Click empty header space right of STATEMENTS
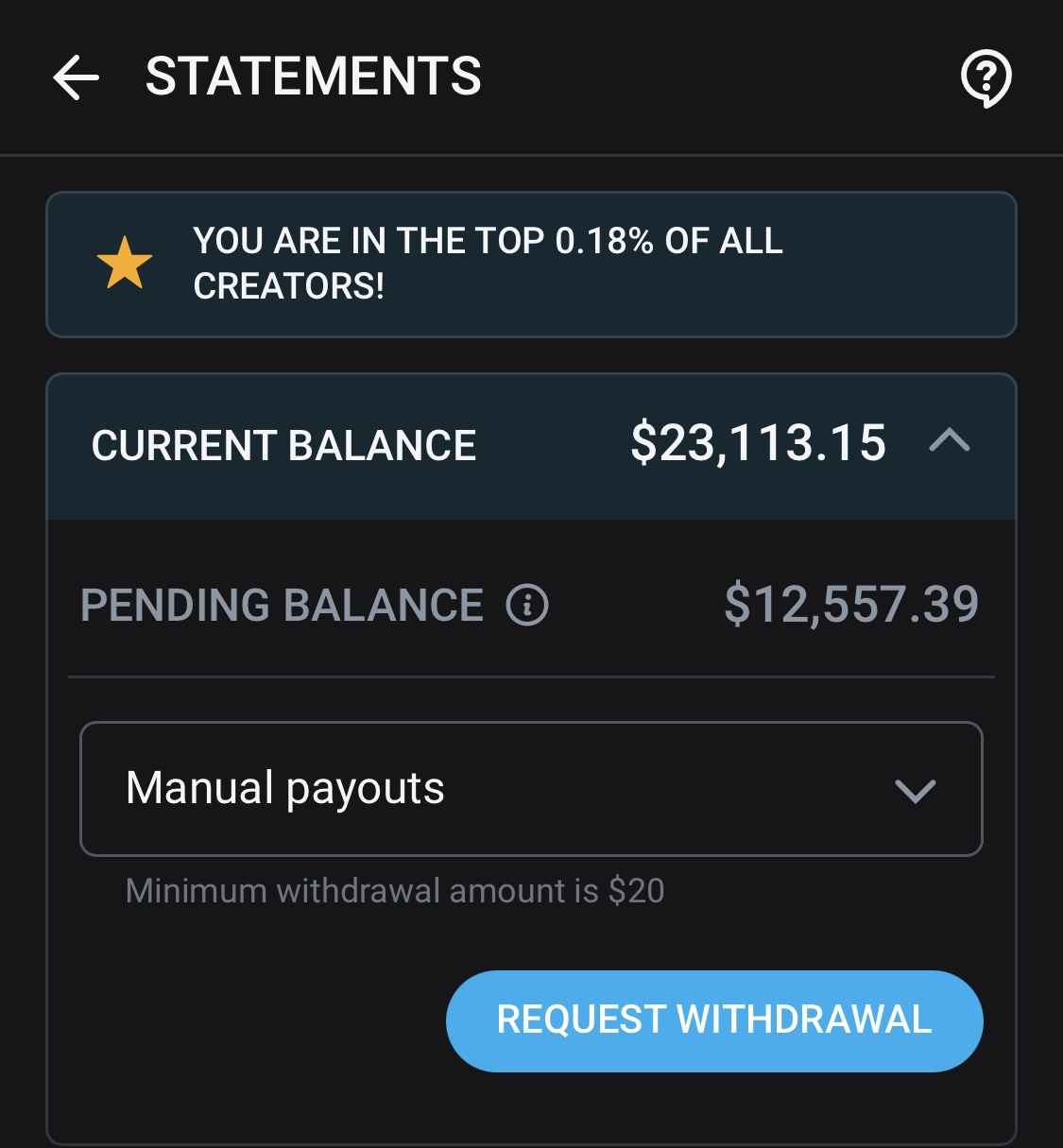Image resolution: width=1063 pixels, height=1148 pixels. pos(718,77)
